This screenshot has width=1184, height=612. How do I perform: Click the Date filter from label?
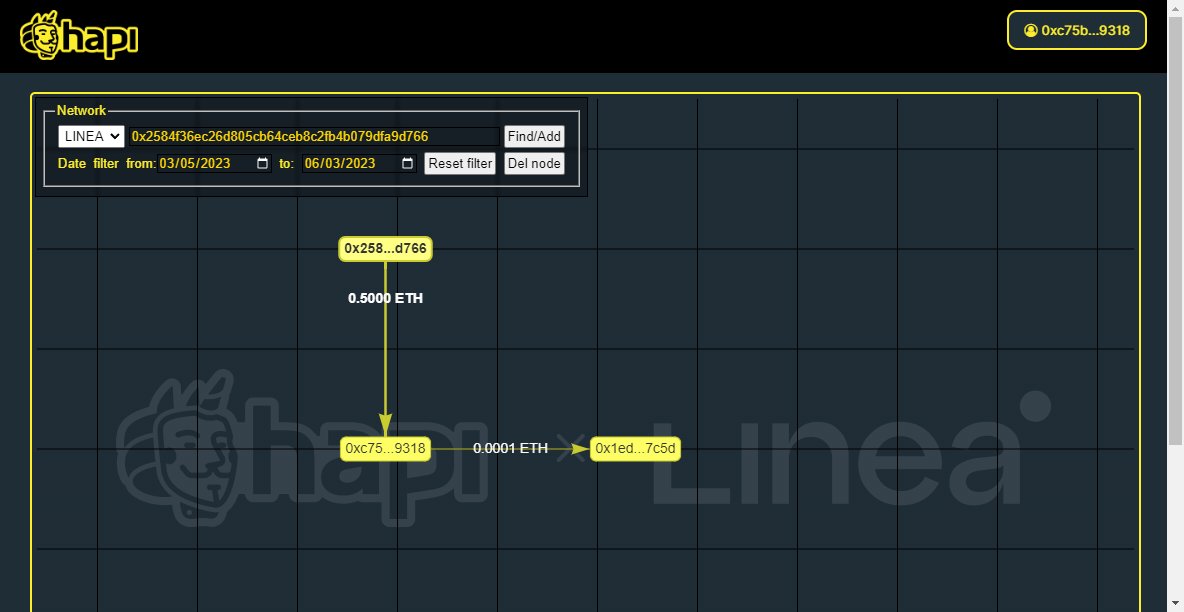[106, 163]
